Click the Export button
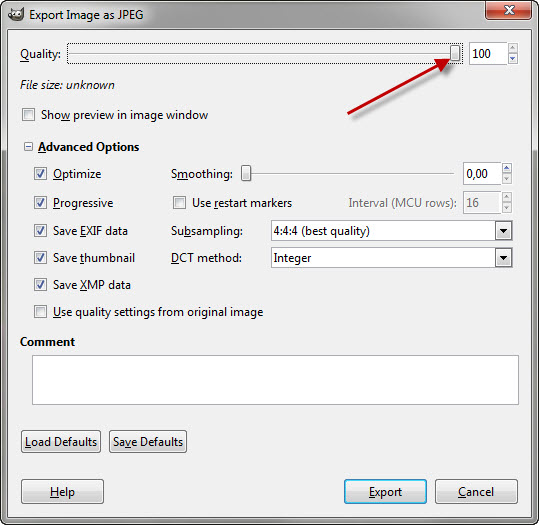The height and width of the screenshot is (525, 539). 385,492
